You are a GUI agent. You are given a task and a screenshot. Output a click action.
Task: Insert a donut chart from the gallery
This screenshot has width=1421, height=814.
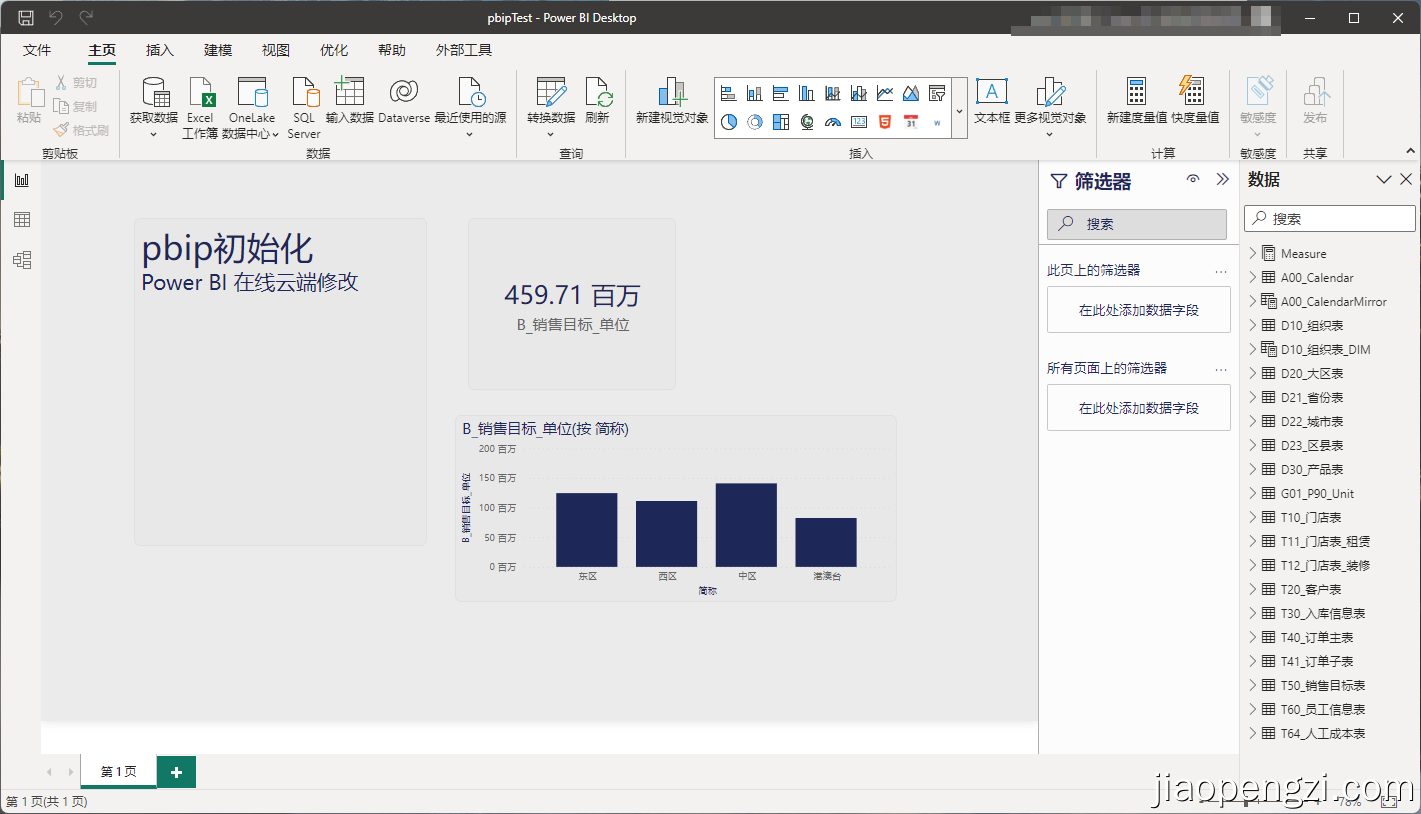point(755,122)
